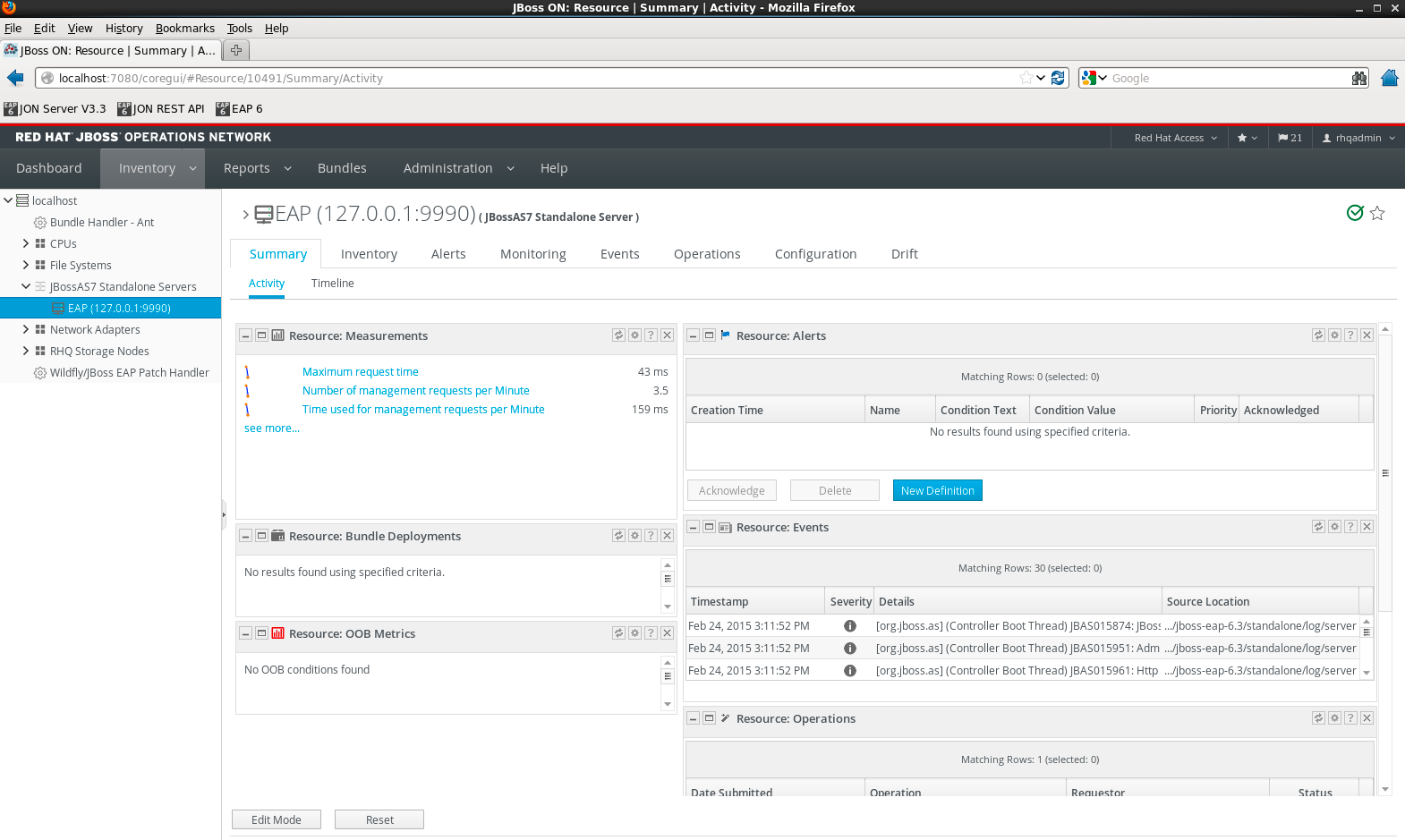Open the Inventory menu dropdown arrow

point(192,168)
